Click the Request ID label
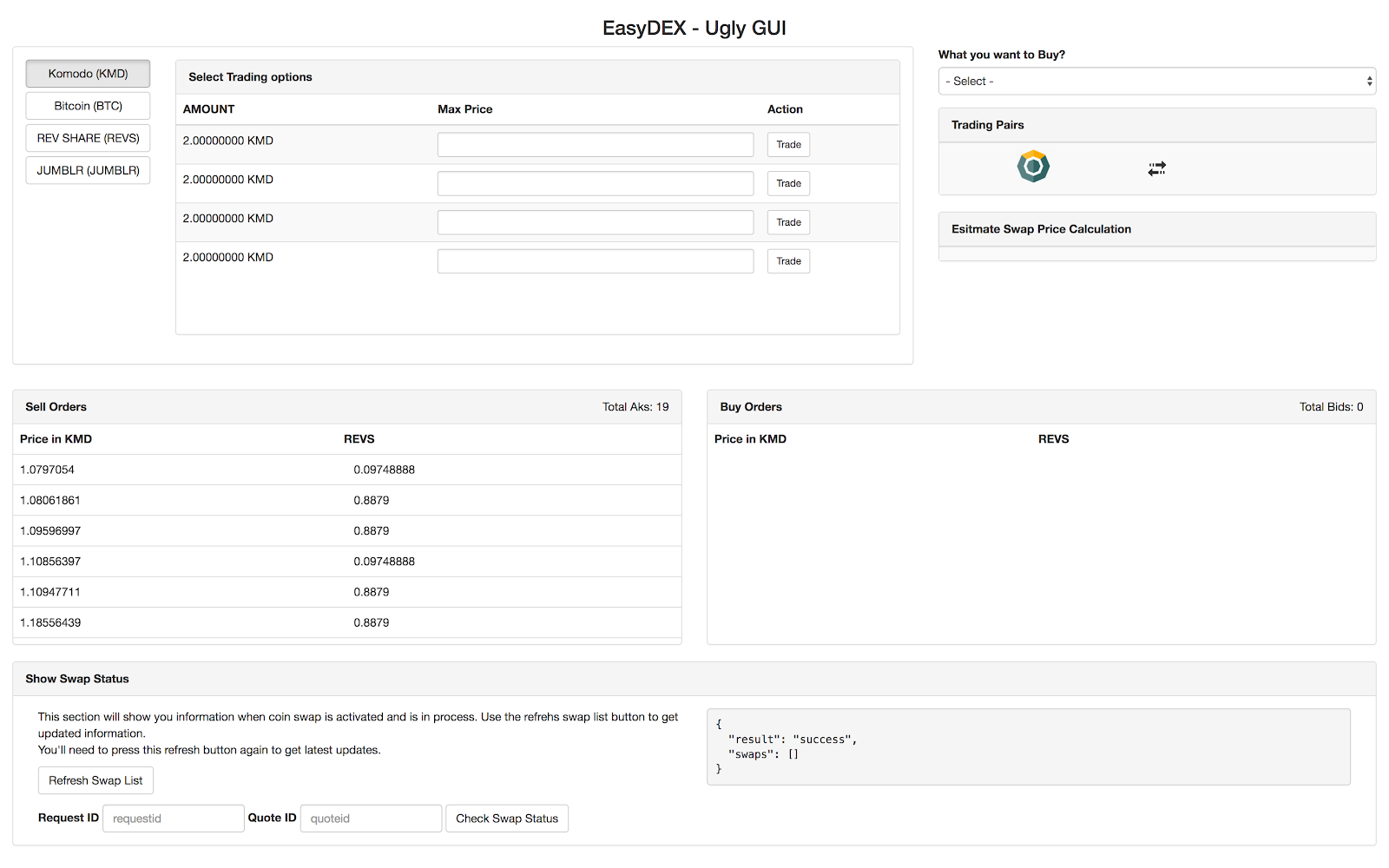 click(69, 818)
